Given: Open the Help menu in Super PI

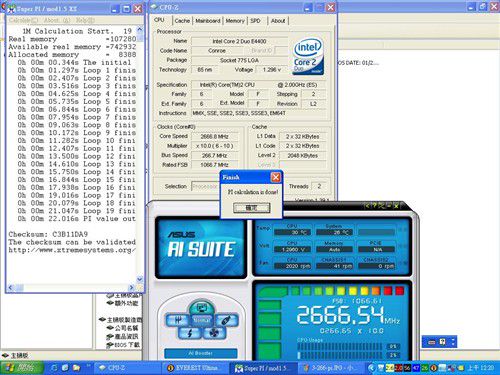Looking at the screenshot, I should pos(85,20).
